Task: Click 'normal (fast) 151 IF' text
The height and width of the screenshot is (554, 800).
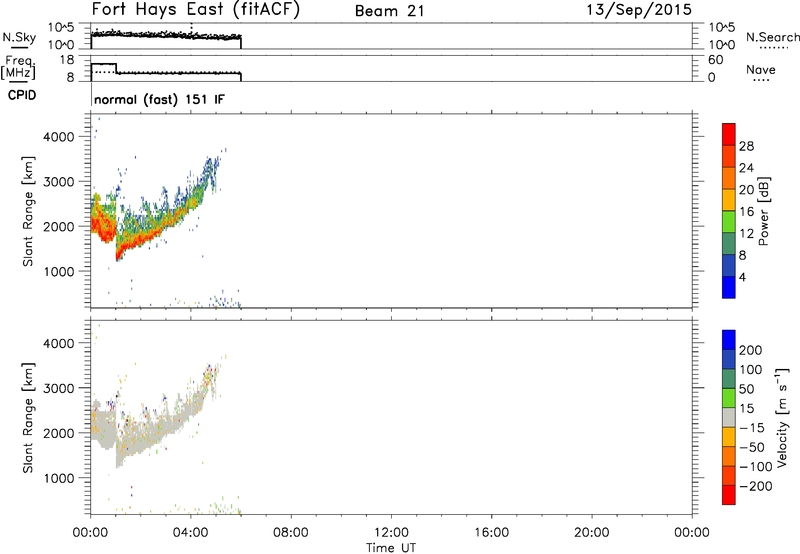Action: point(159,99)
